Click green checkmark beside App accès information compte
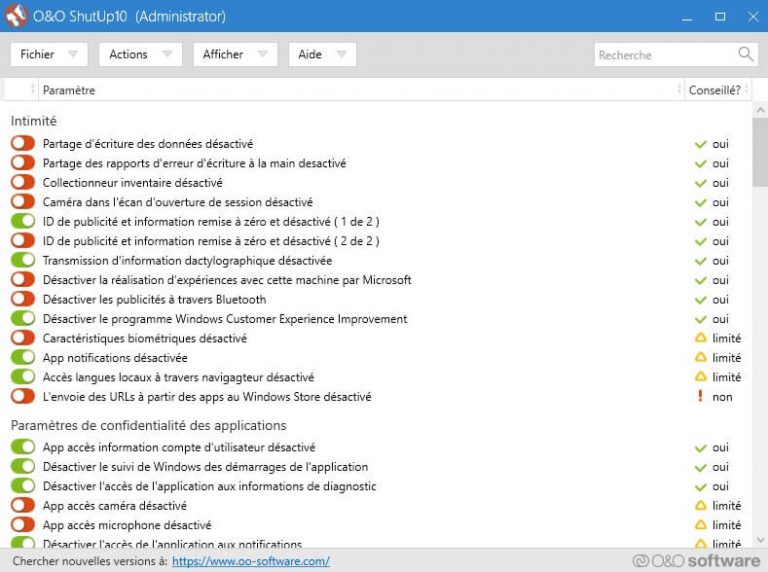This screenshot has width=768, height=572. pos(700,448)
